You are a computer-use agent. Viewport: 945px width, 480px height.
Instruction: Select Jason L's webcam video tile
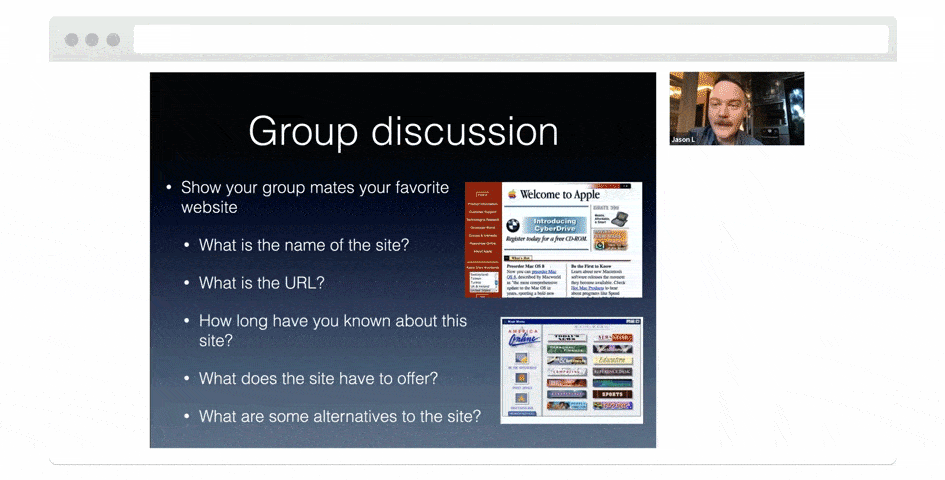tap(736, 109)
